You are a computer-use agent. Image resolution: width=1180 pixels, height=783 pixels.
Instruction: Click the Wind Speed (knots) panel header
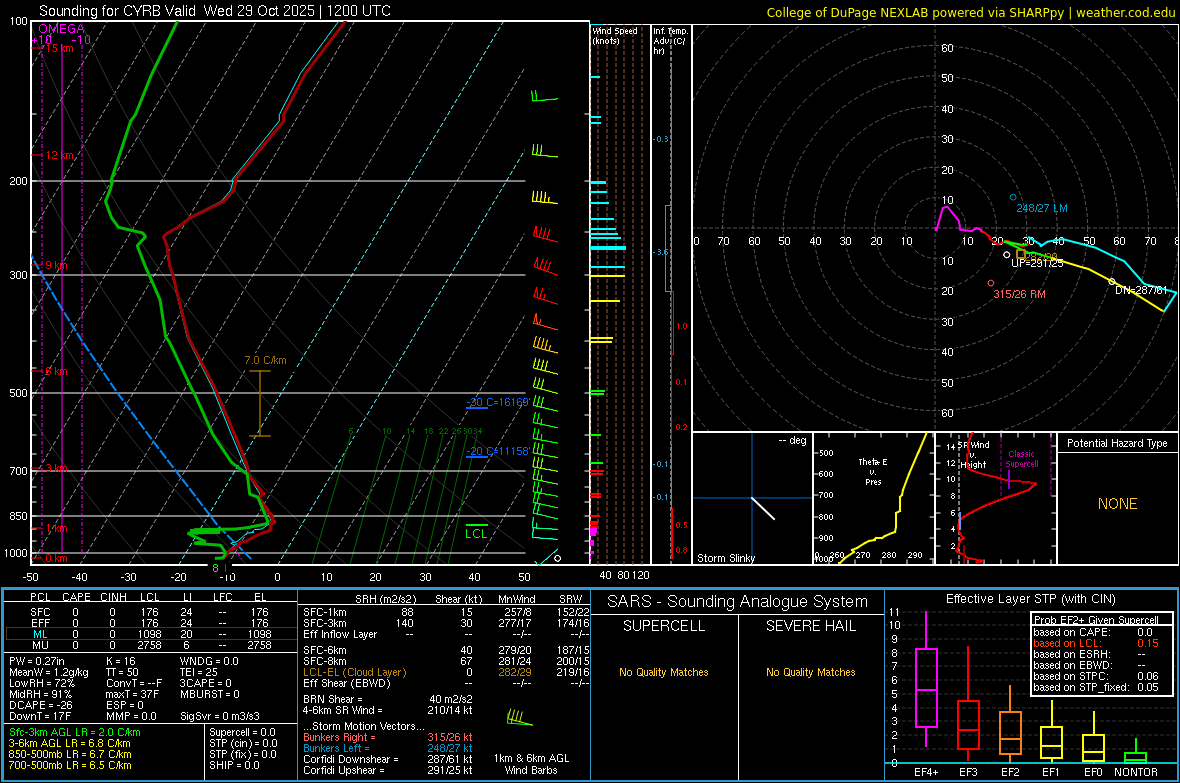tap(615, 35)
